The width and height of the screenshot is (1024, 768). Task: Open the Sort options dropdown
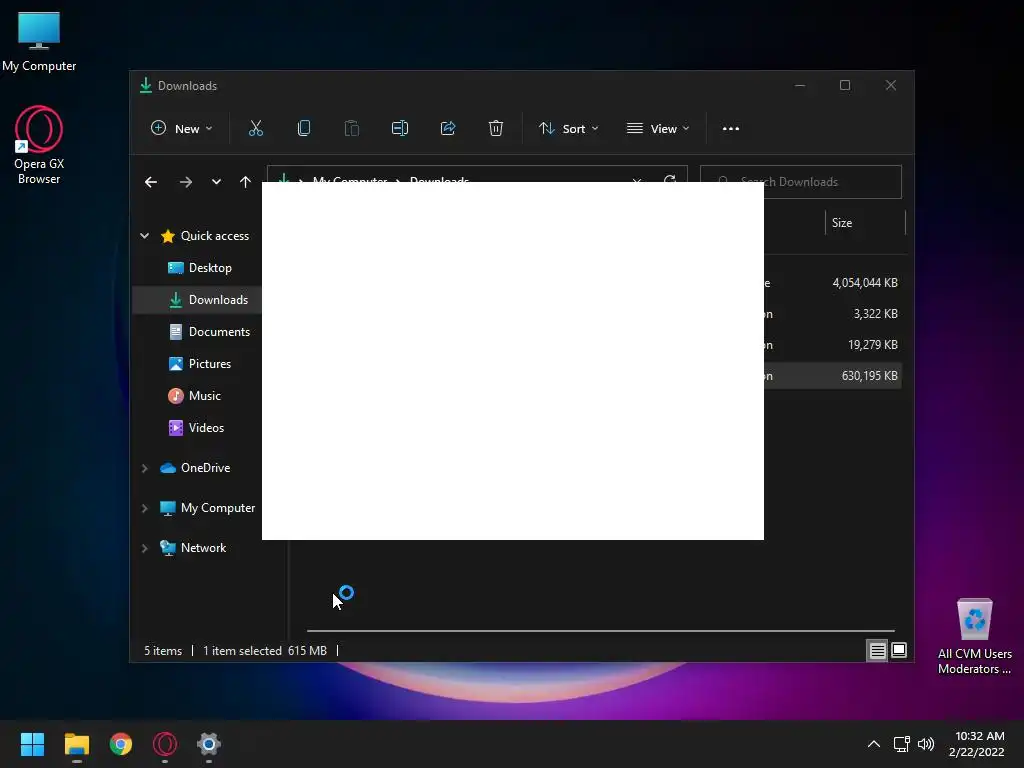568,129
